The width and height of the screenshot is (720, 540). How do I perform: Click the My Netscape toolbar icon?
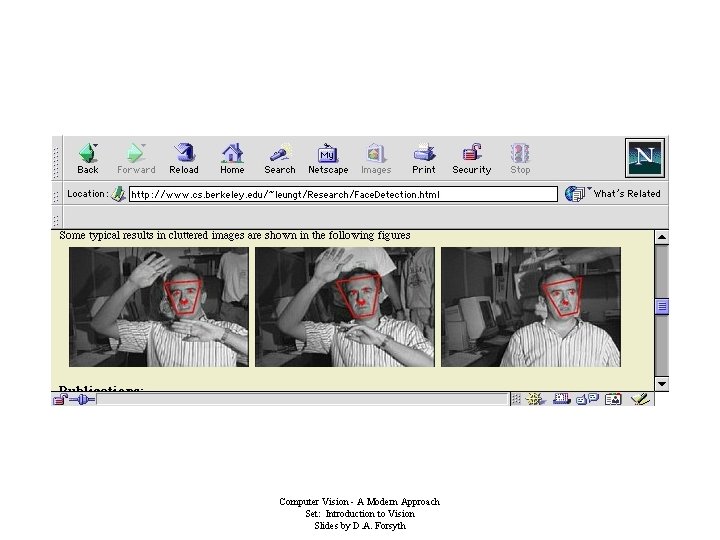click(328, 158)
